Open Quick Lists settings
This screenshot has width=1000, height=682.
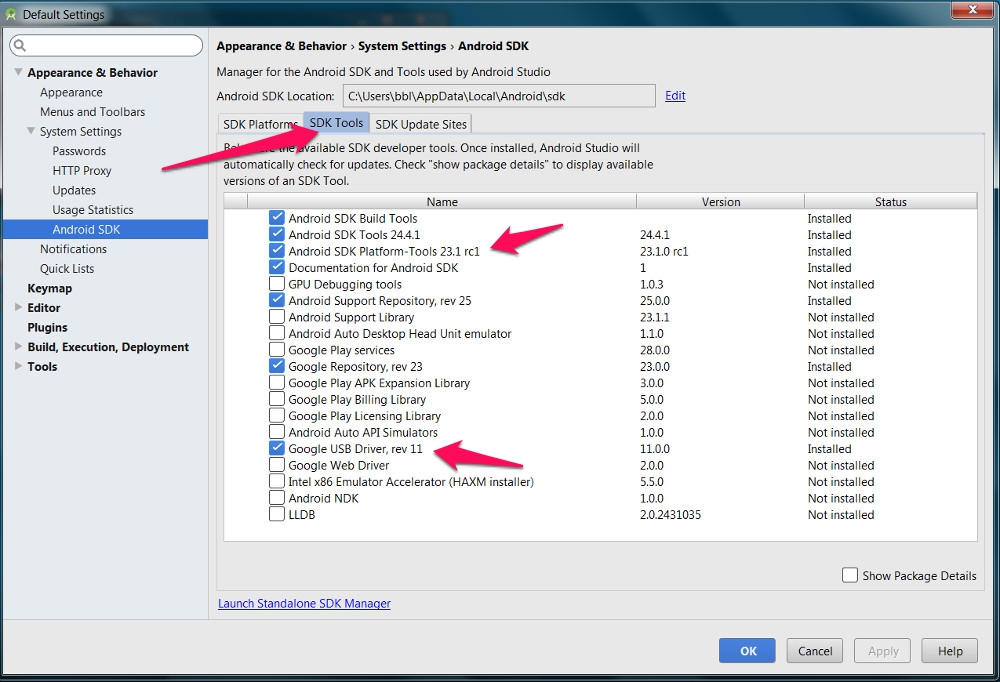(67, 269)
